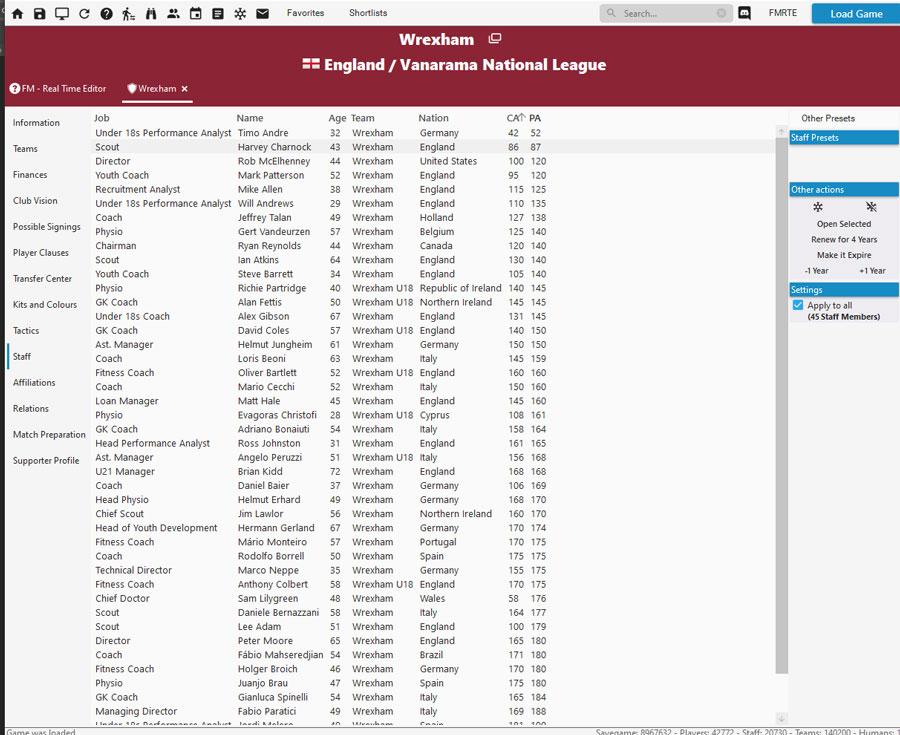Open the Supporter Profile section

tap(46, 460)
